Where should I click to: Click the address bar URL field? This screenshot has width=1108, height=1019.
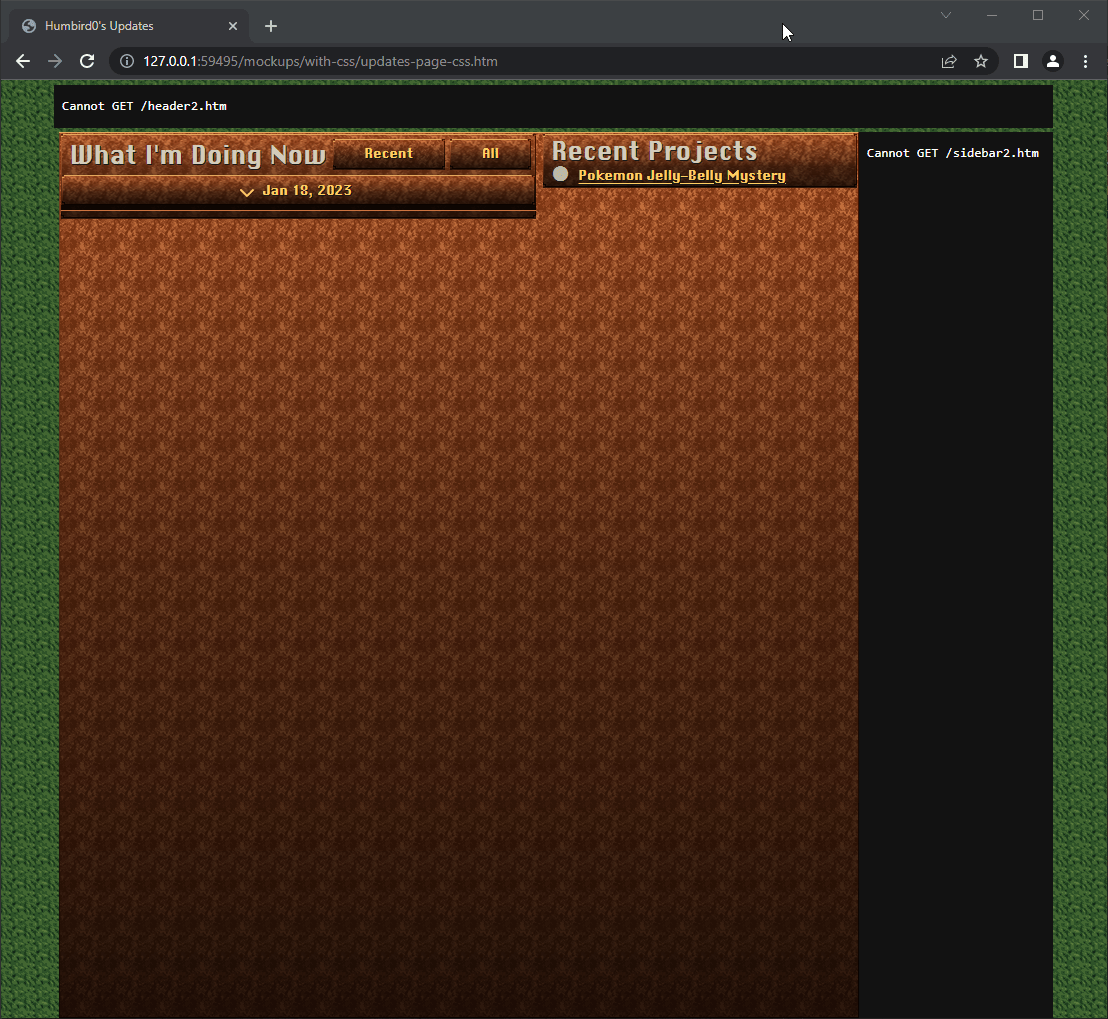click(500, 61)
